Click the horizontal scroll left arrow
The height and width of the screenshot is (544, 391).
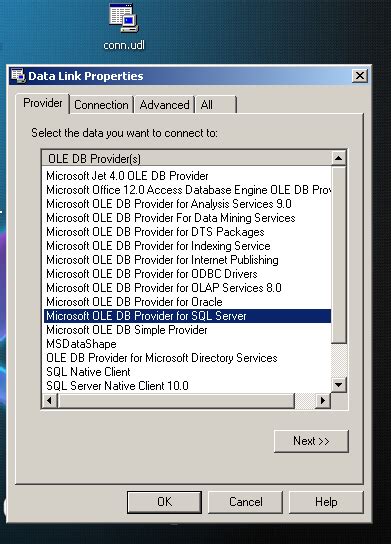(50, 401)
